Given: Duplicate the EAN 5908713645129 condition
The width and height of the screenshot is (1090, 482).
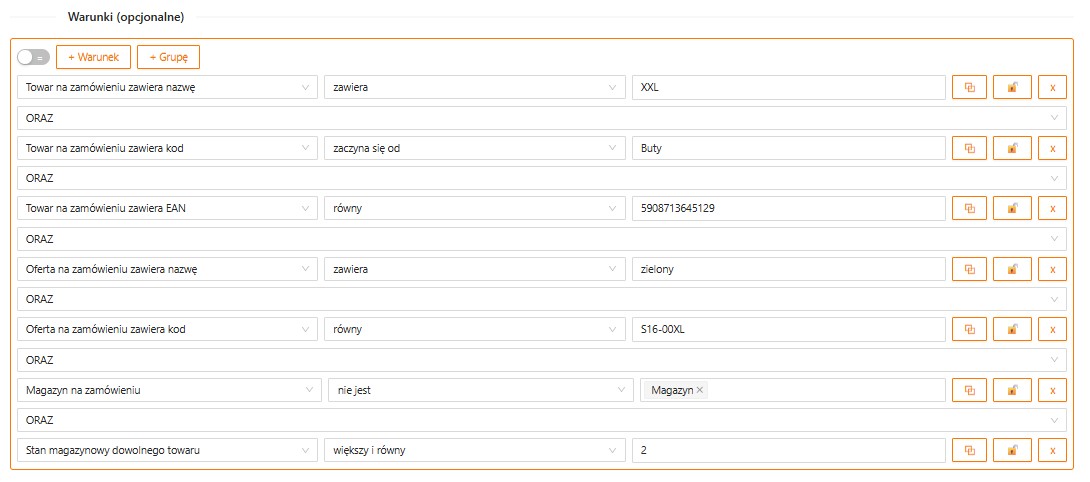Looking at the screenshot, I should pyautogui.click(x=969, y=209).
